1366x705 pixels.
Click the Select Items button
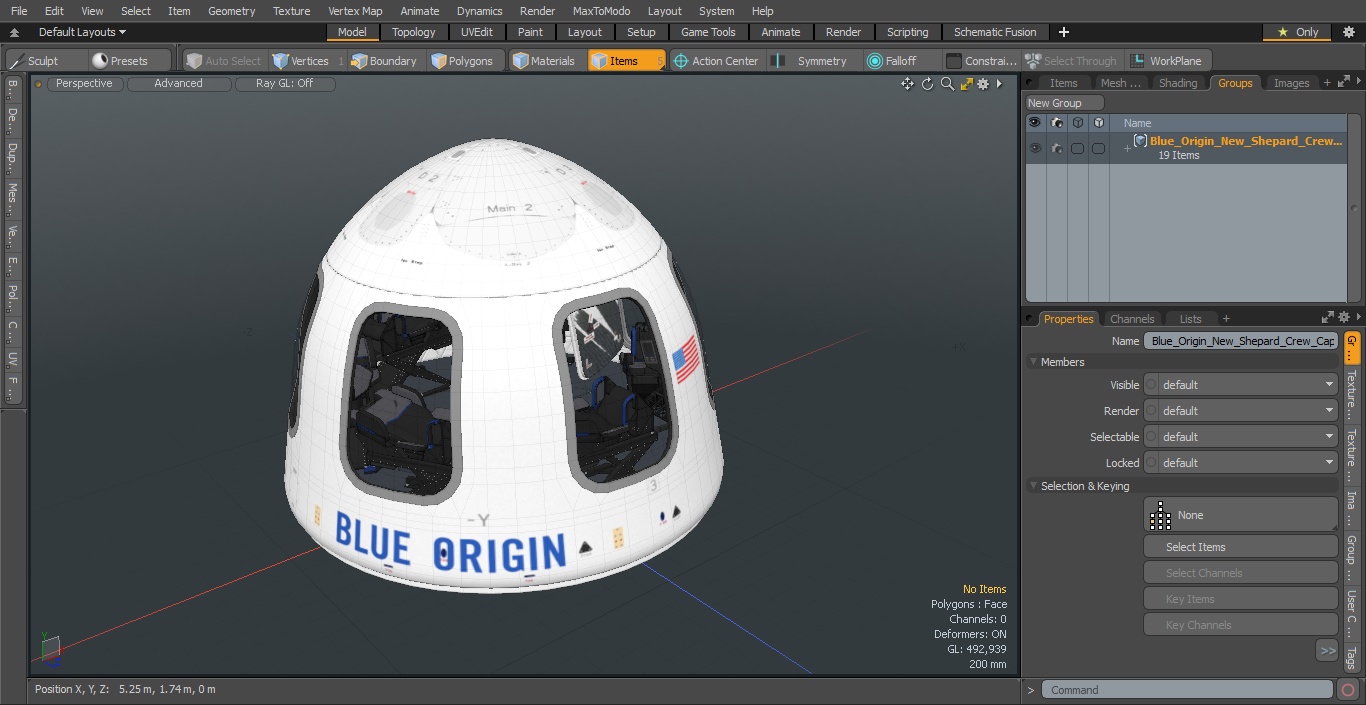[x=1240, y=547]
